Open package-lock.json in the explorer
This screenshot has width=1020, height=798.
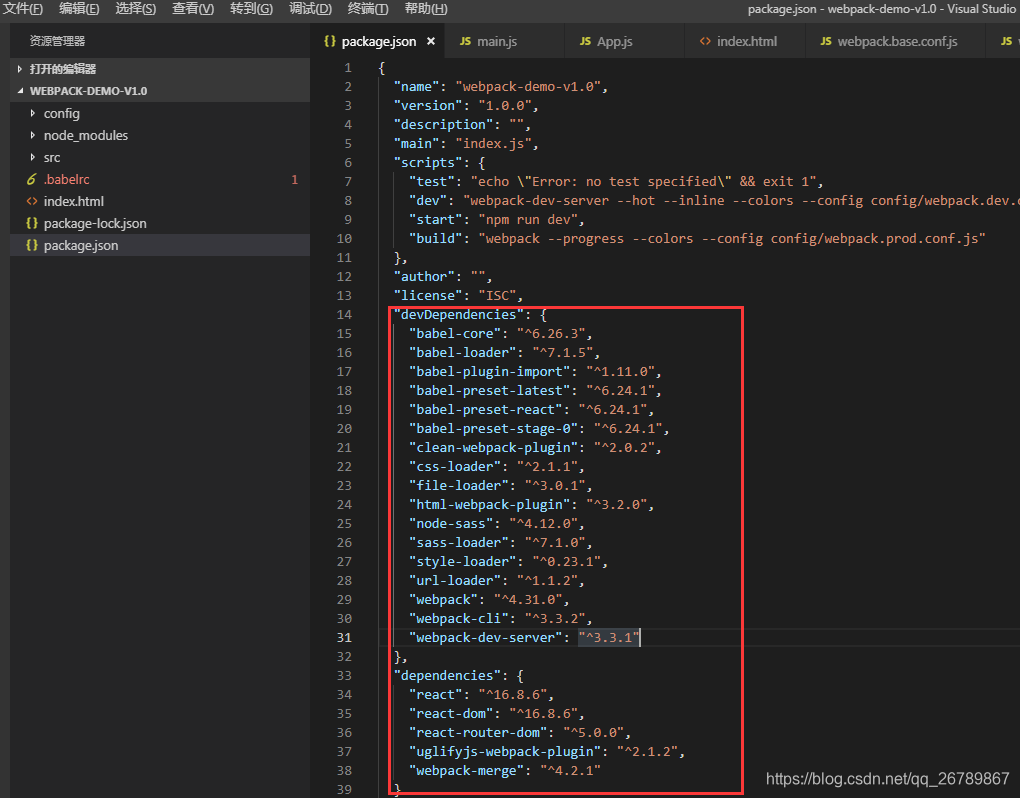160,223
